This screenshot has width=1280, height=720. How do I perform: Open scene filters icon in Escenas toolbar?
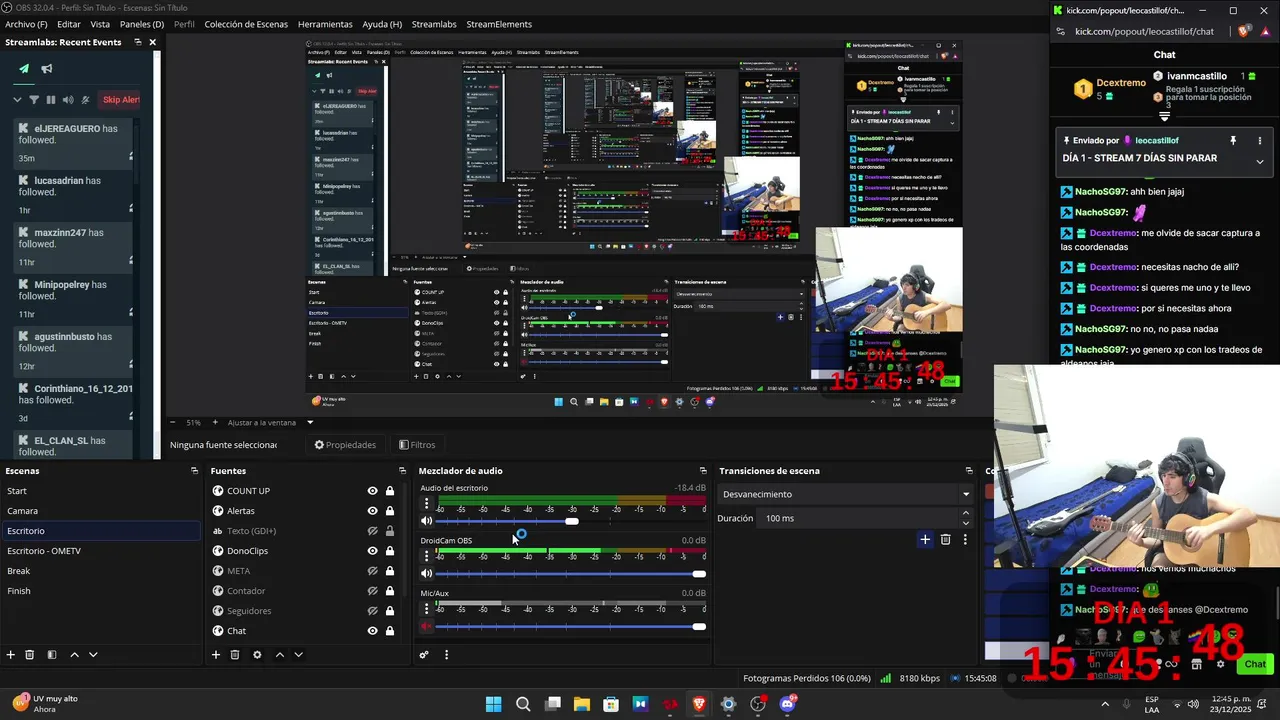[52, 655]
